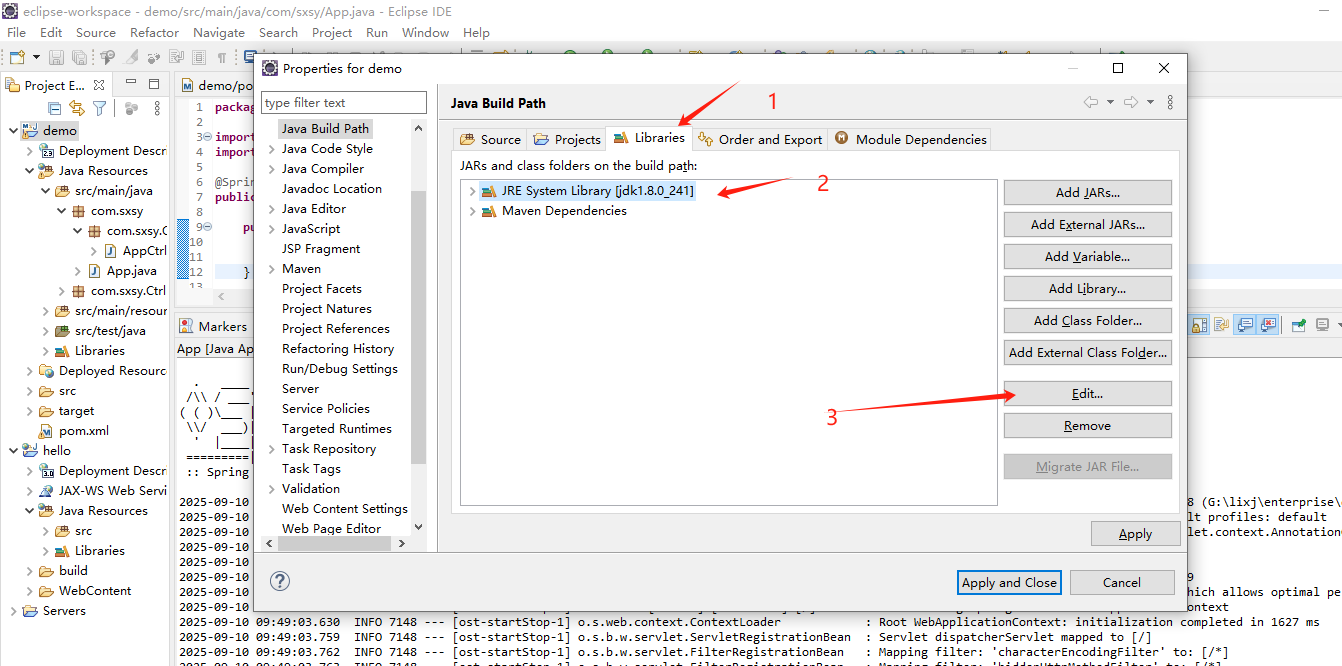The image size is (1342, 666).
Task: Toggle Show Console on Standard Out change
Action: pyautogui.click(x=1245, y=325)
